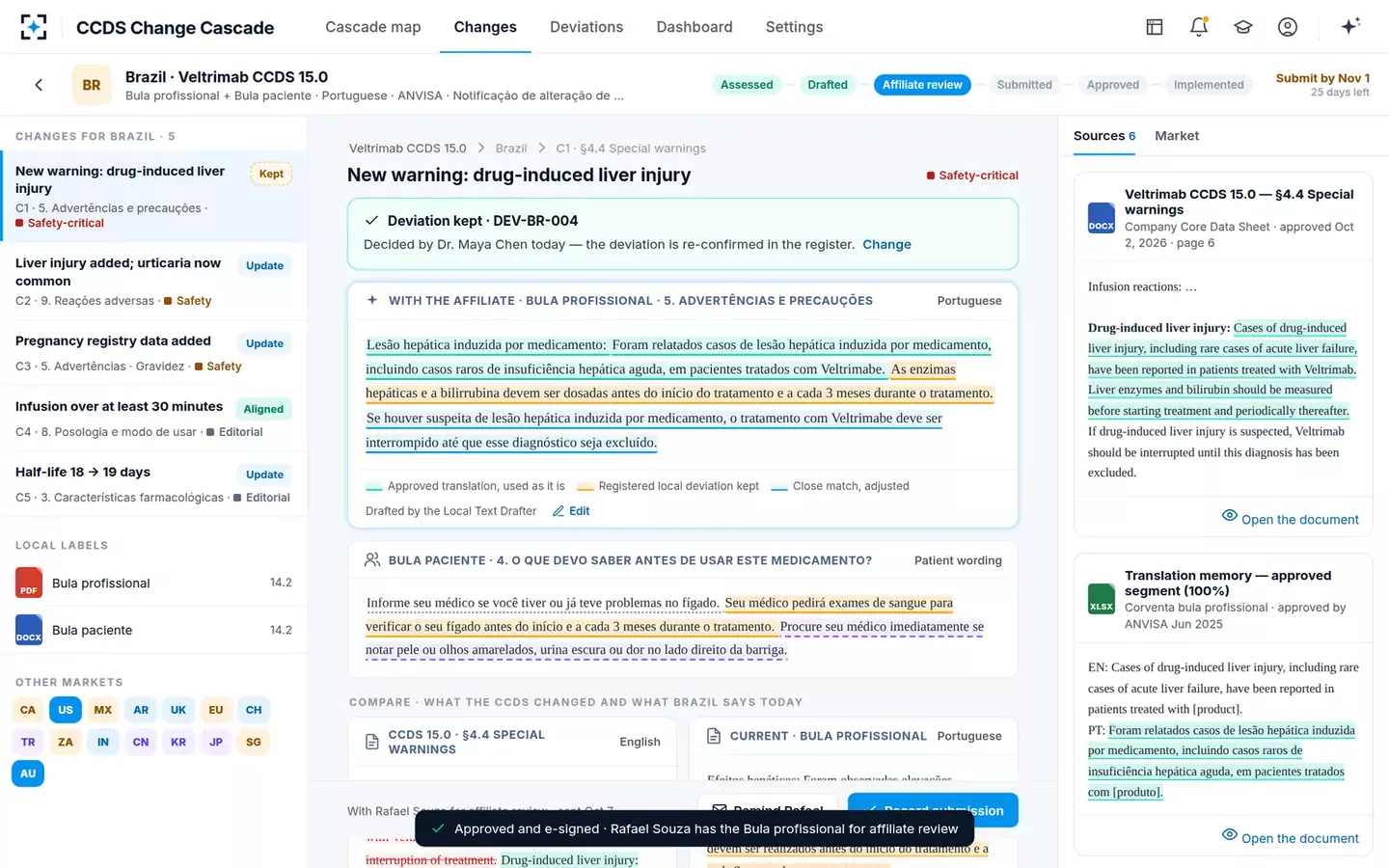This screenshot has width=1389, height=868.
Task: Click the PDF icon beside Bula profissional
Action: point(29,583)
